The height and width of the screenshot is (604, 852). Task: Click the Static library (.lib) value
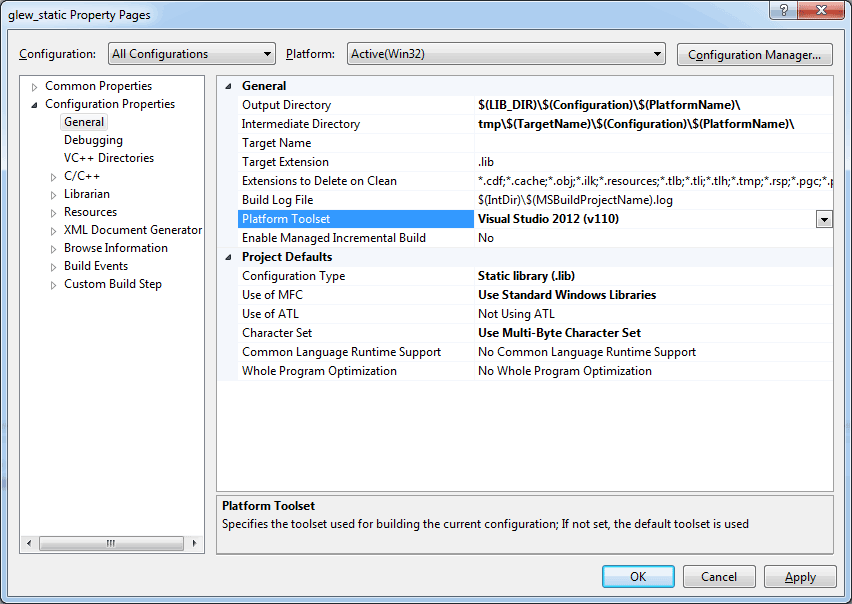click(526, 276)
